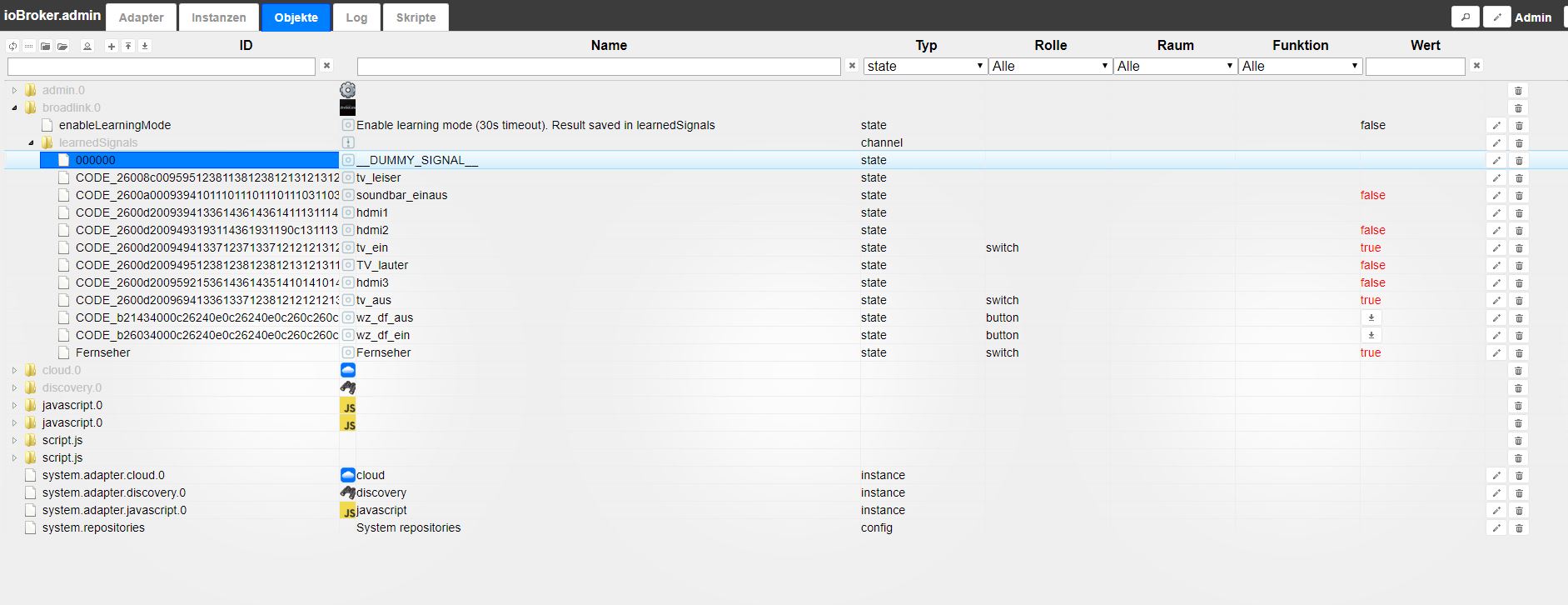Expand all nodes with the open-folder icon
Image resolution: width=1568 pixels, height=605 pixels.
pyautogui.click(x=62, y=46)
